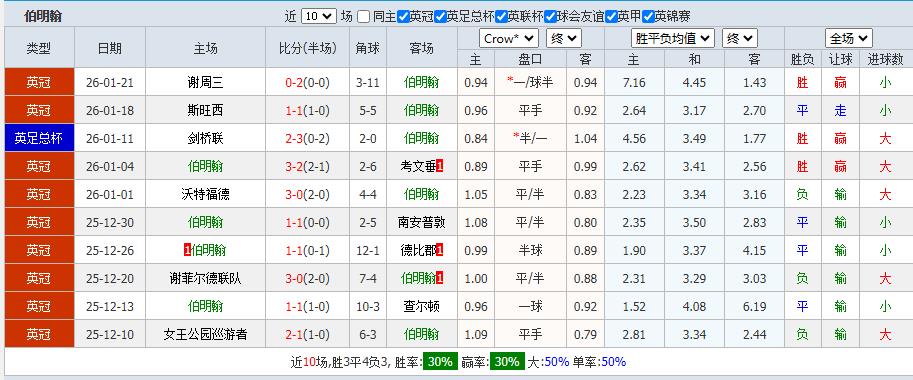Screen dimensions: 913x380
Task: Open the 终 dropdown next to 胜平负均值
Action: 739,38
